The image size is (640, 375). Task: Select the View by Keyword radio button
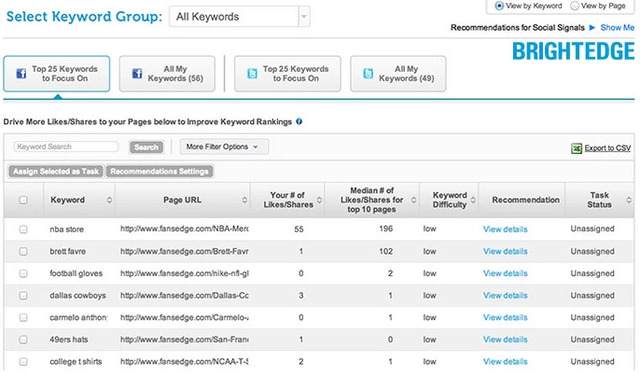[499, 6]
